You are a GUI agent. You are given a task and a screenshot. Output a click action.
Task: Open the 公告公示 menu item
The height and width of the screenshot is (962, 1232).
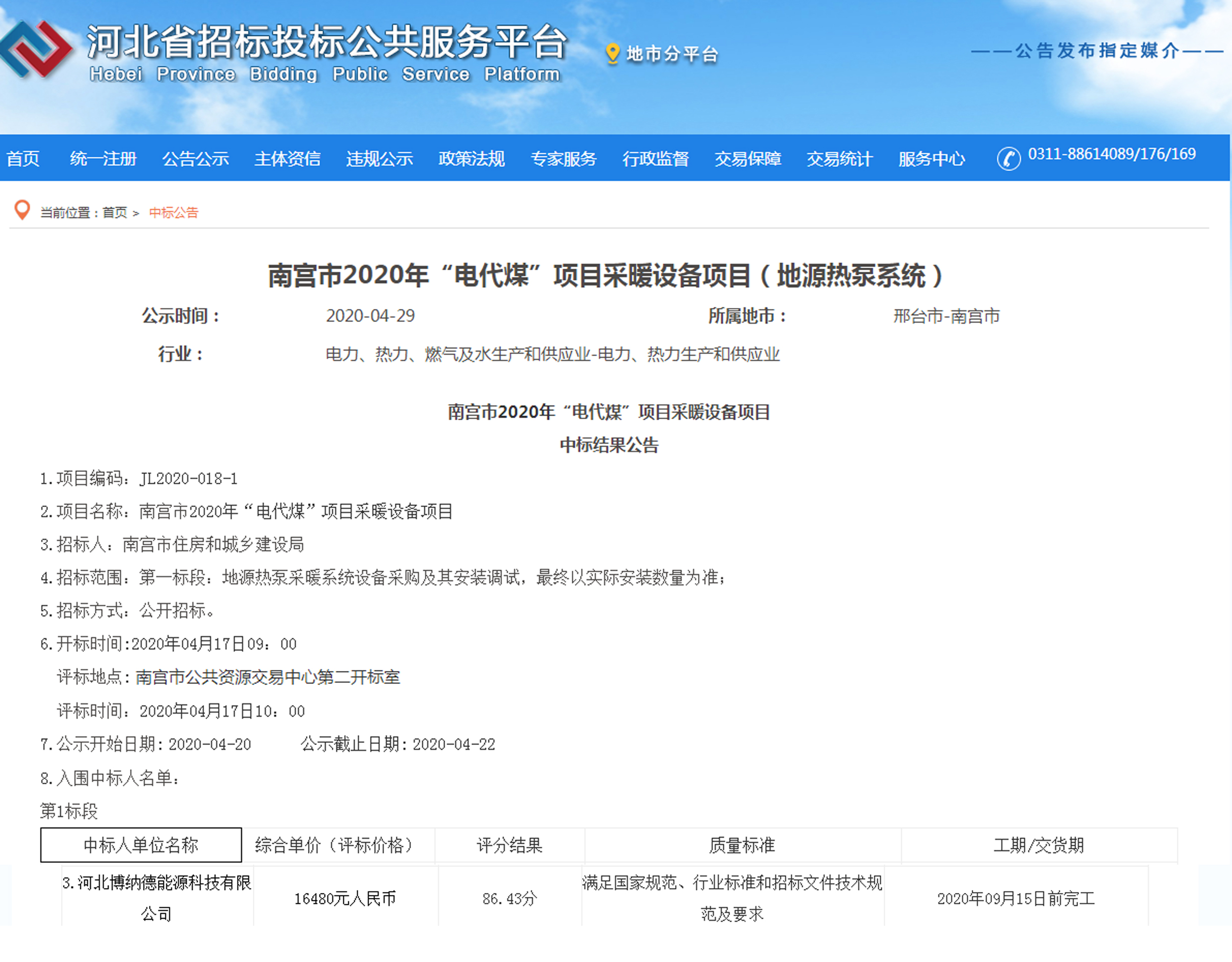click(x=196, y=158)
